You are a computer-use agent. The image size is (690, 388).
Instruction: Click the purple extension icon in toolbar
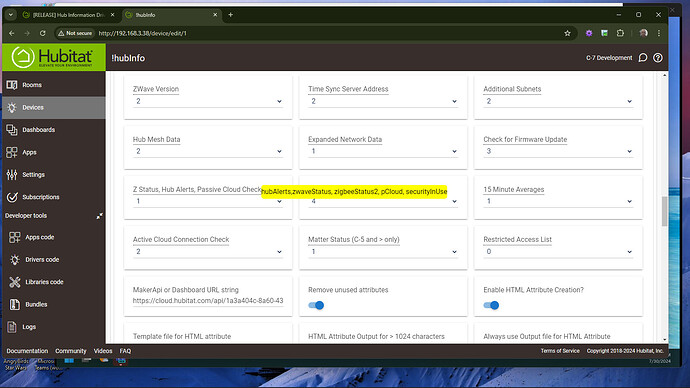(x=589, y=33)
